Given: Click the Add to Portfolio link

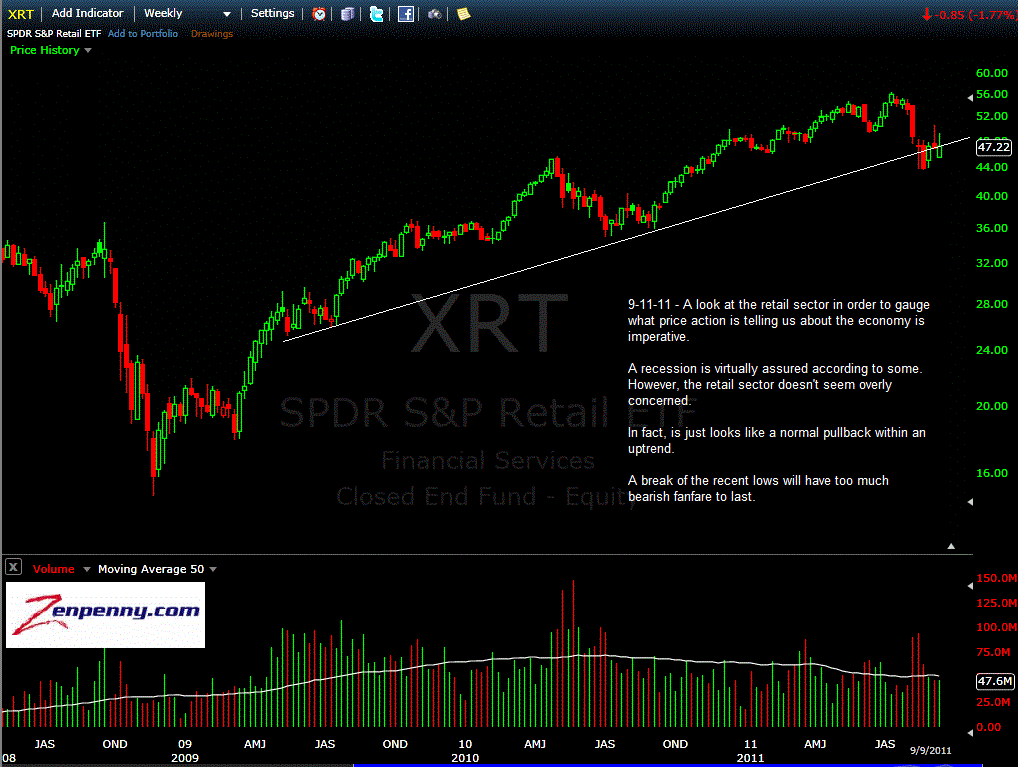Looking at the screenshot, I should [143, 34].
